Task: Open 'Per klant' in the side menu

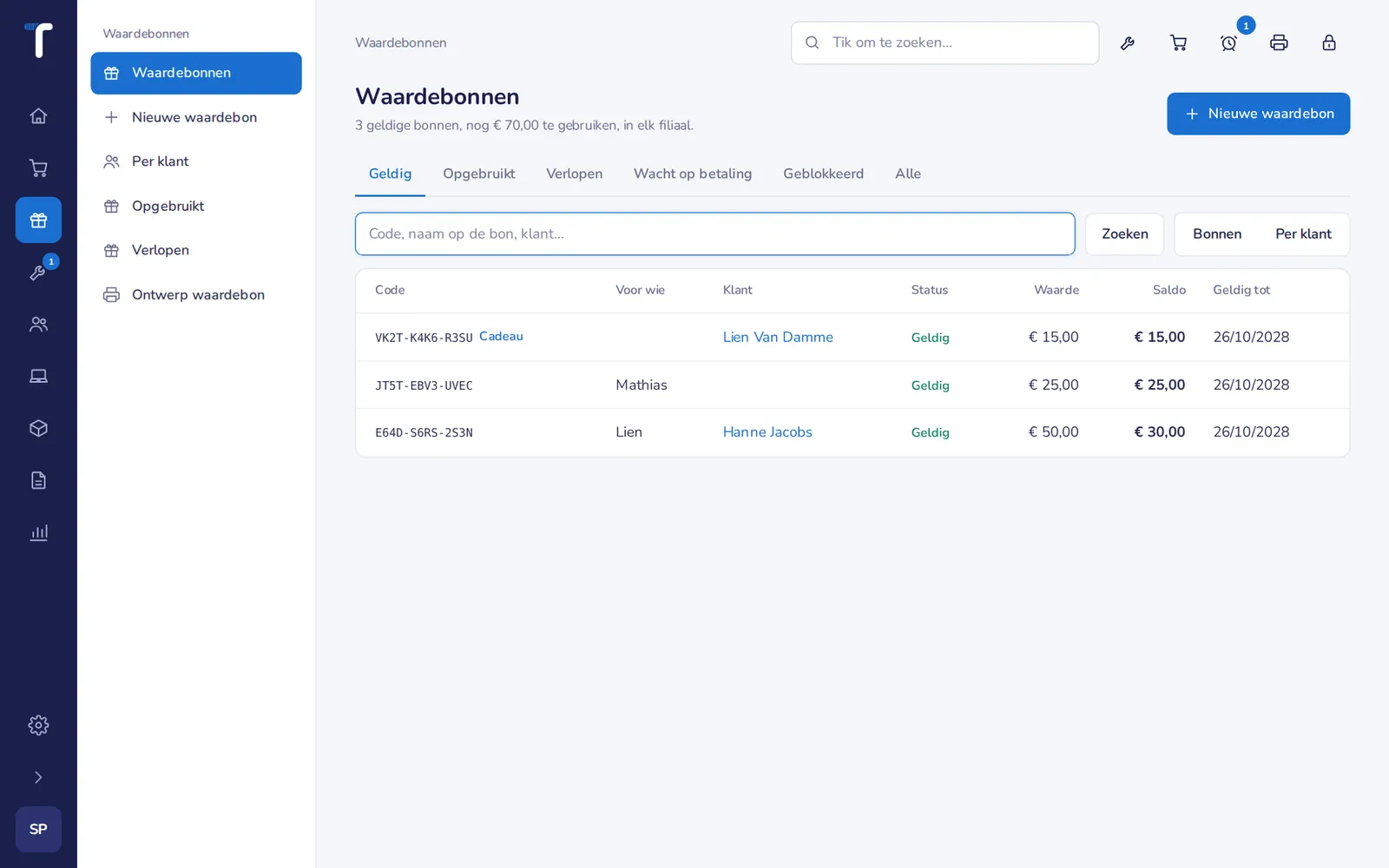Action: click(196, 161)
